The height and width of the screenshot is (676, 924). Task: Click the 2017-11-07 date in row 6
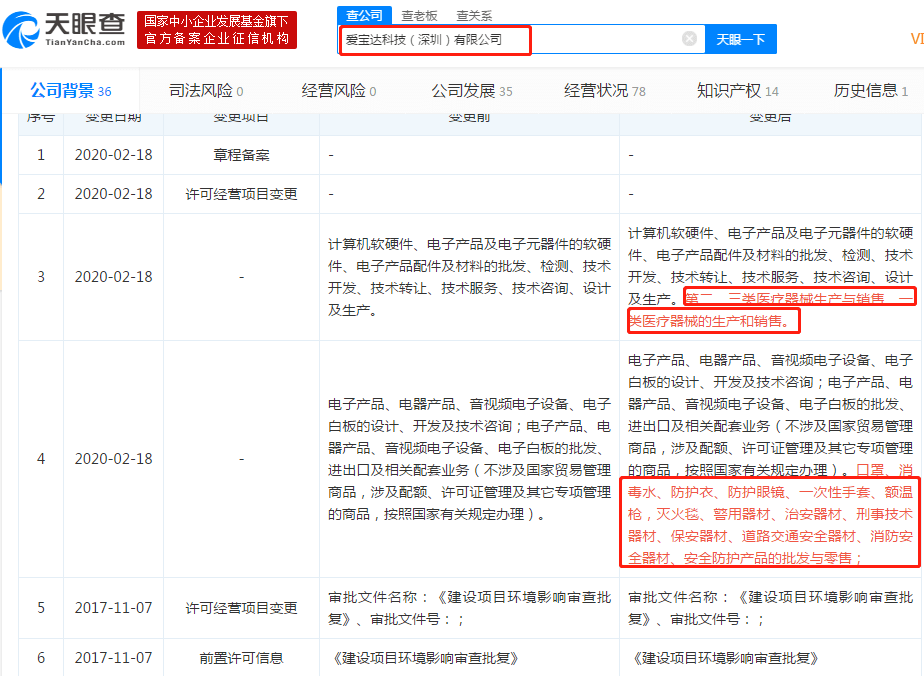pyautogui.click(x=114, y=658)
